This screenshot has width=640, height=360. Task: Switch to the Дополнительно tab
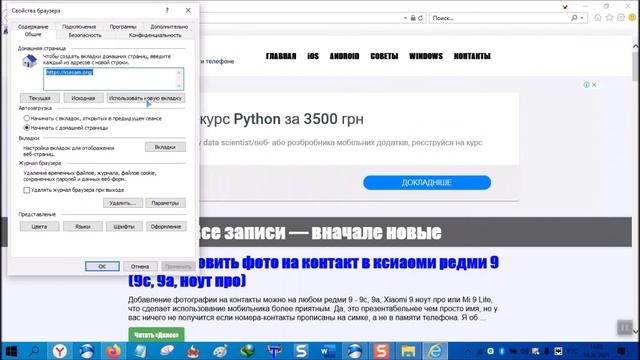point(169,27)
